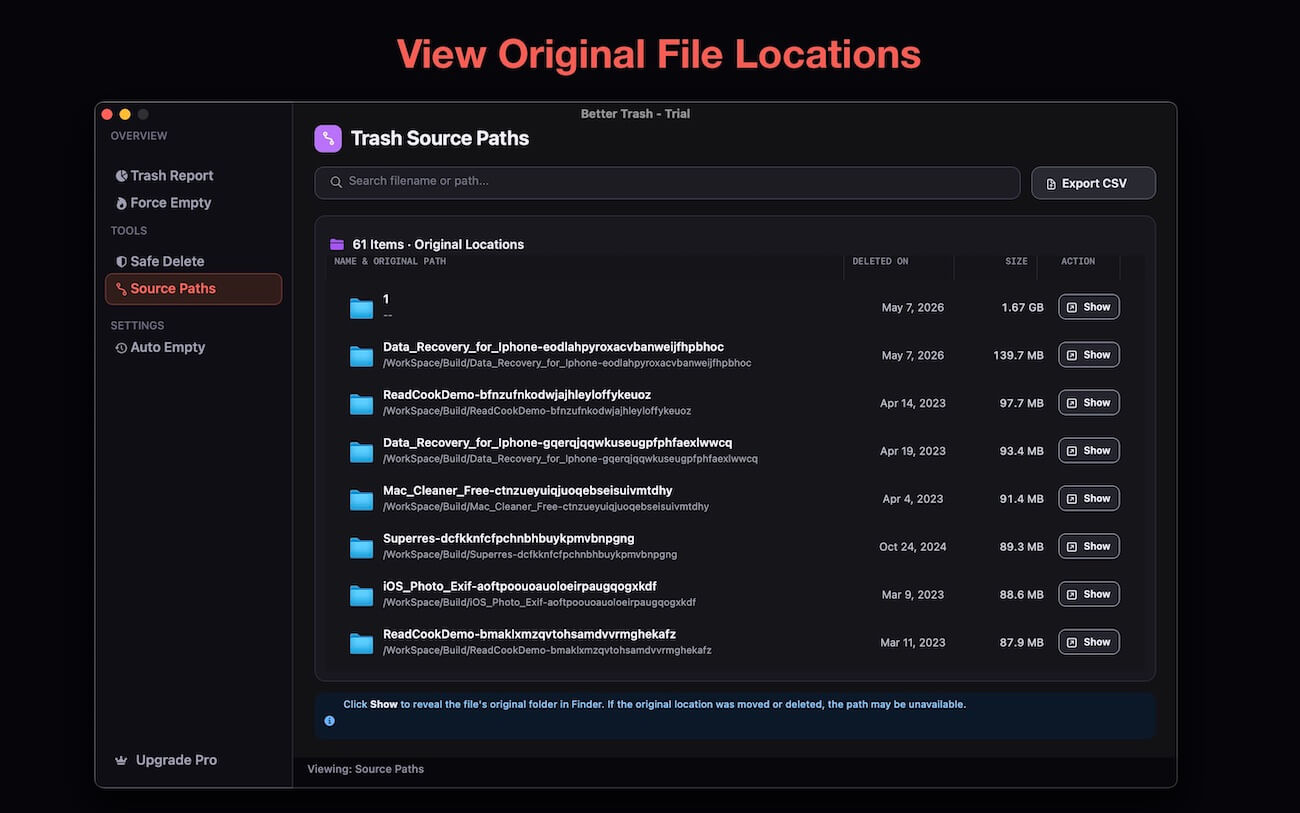Click the purple folder icon beside 61 Items
Screen dimensions: 1300x813
(337, 244)
